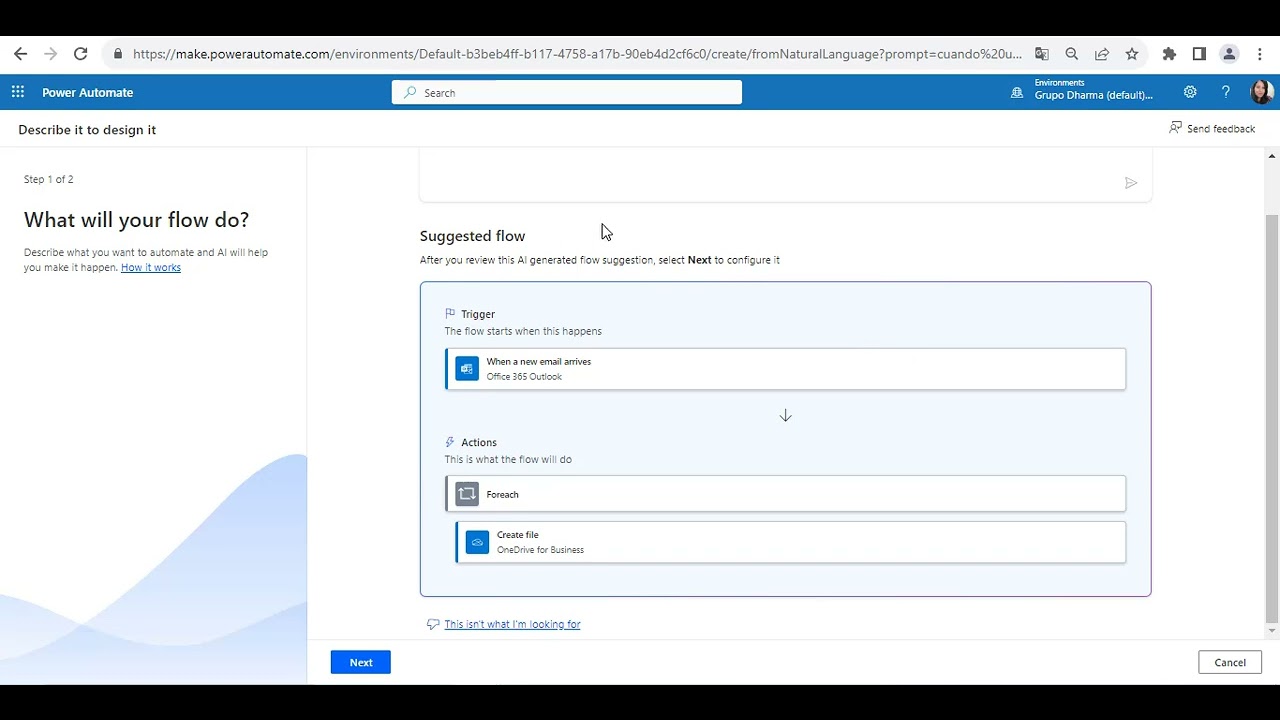1280x720 pixels.
Task: Click the browser address bar URL
Action: pyautogui.click(x=577, y=54)
